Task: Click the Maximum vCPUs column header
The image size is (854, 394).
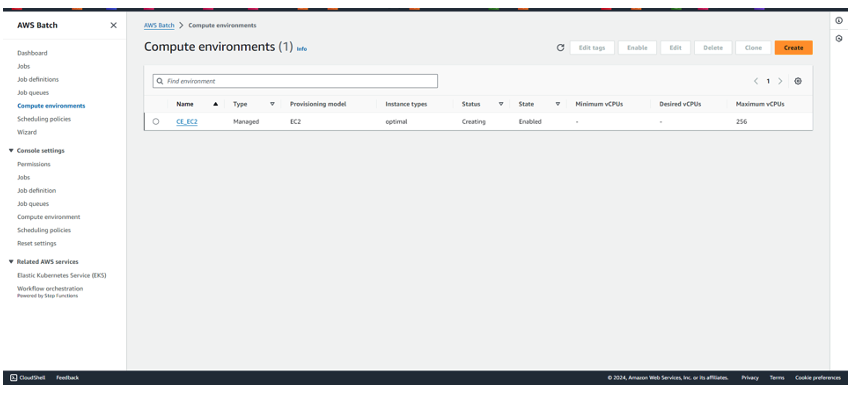Action: (760, 104)
